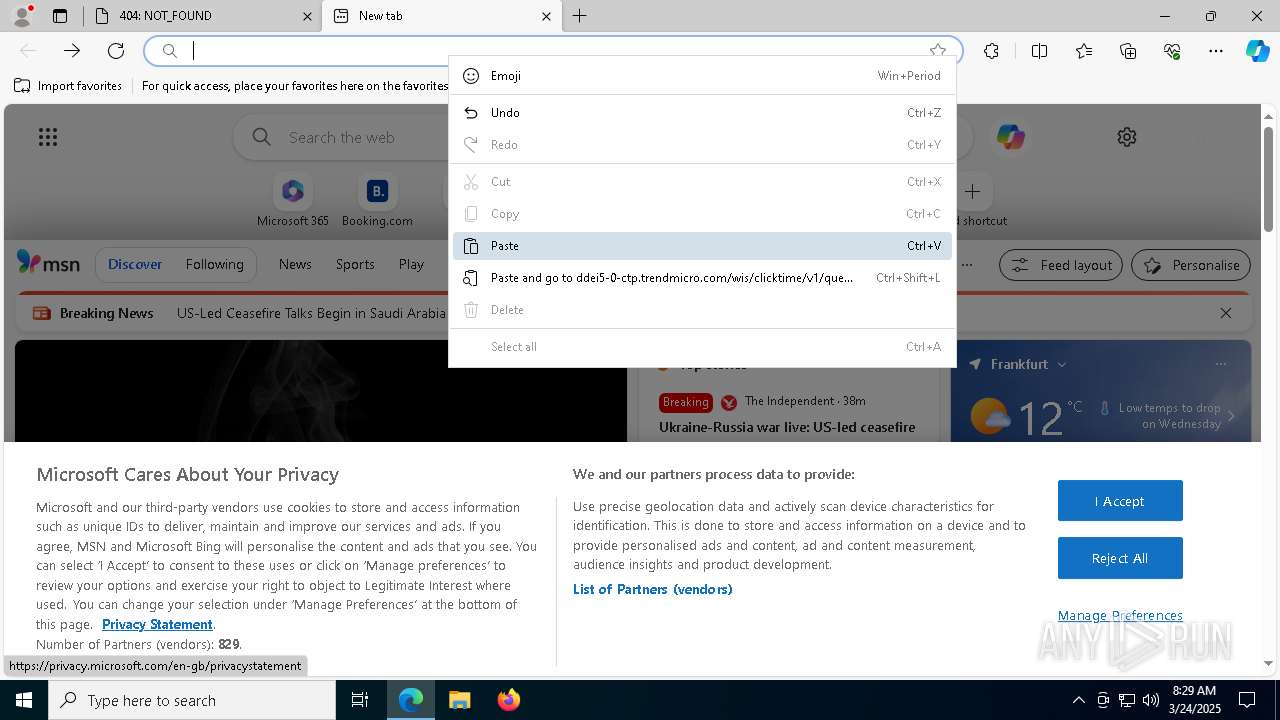Open the apps grid launcher
The image size is (1280, 720).
(48, 137)
